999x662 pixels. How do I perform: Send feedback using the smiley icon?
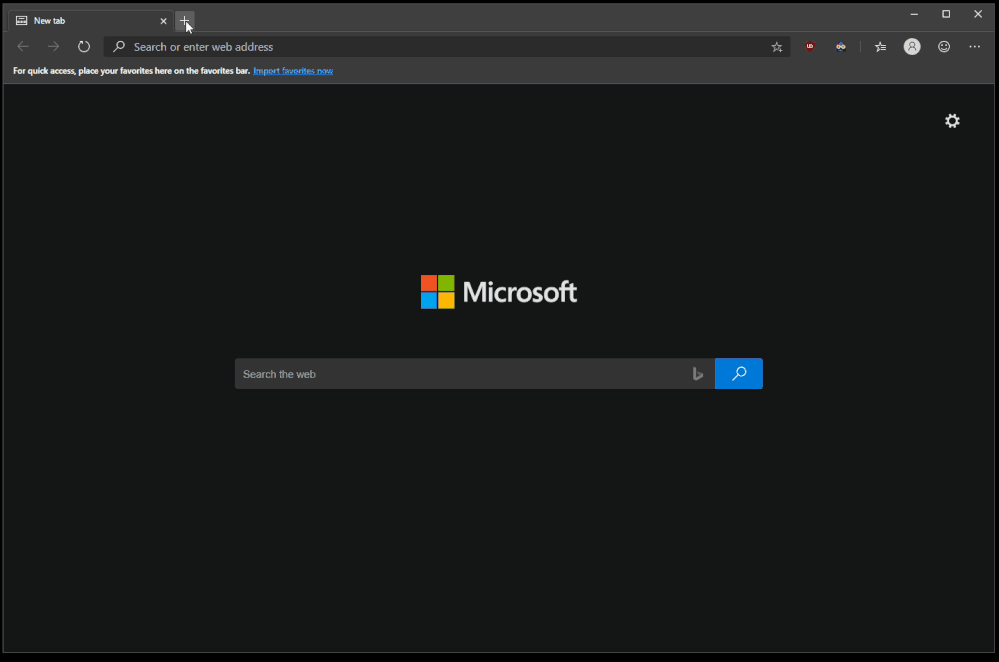click(x=944, y=47)
